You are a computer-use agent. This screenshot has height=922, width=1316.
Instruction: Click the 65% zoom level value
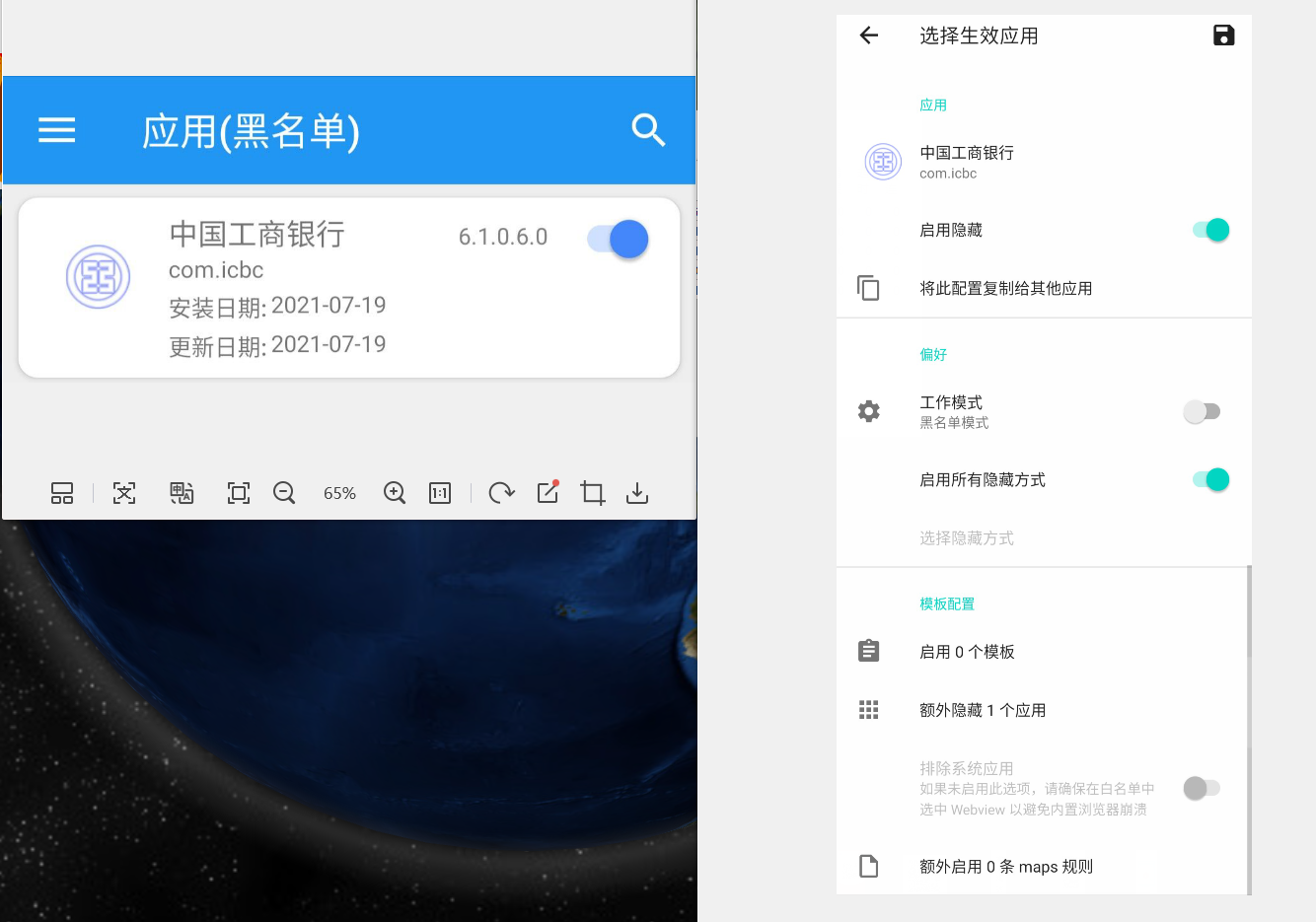(339, 493)
